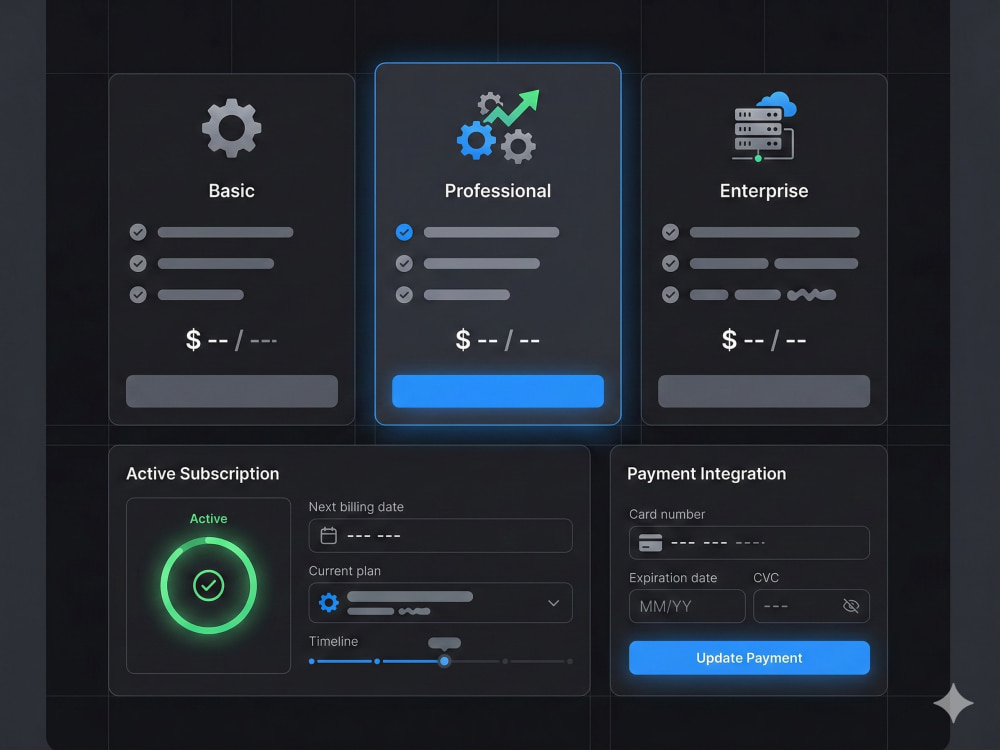Focus the Next billing date field

[x=441, y=536]
